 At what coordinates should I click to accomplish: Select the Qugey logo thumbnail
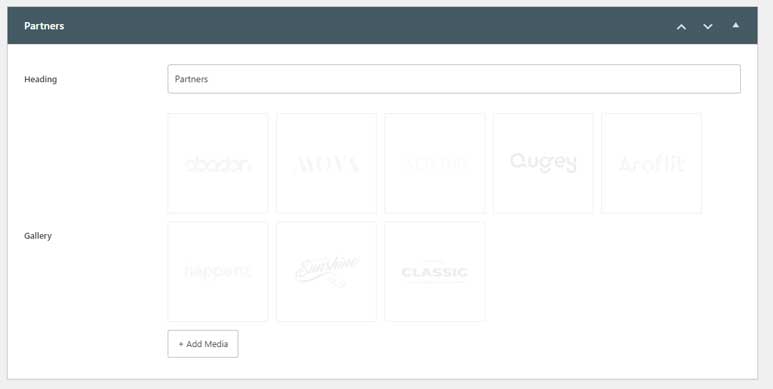click(543, 163)
